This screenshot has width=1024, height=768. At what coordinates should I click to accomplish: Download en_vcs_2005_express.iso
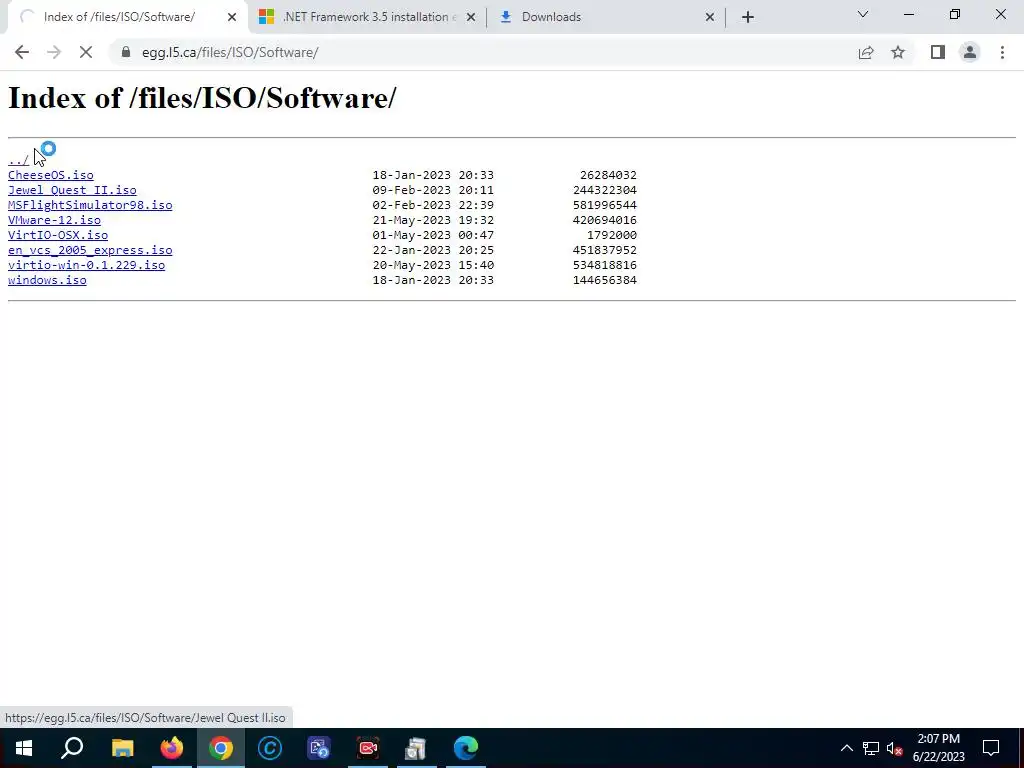pos(90,250)
